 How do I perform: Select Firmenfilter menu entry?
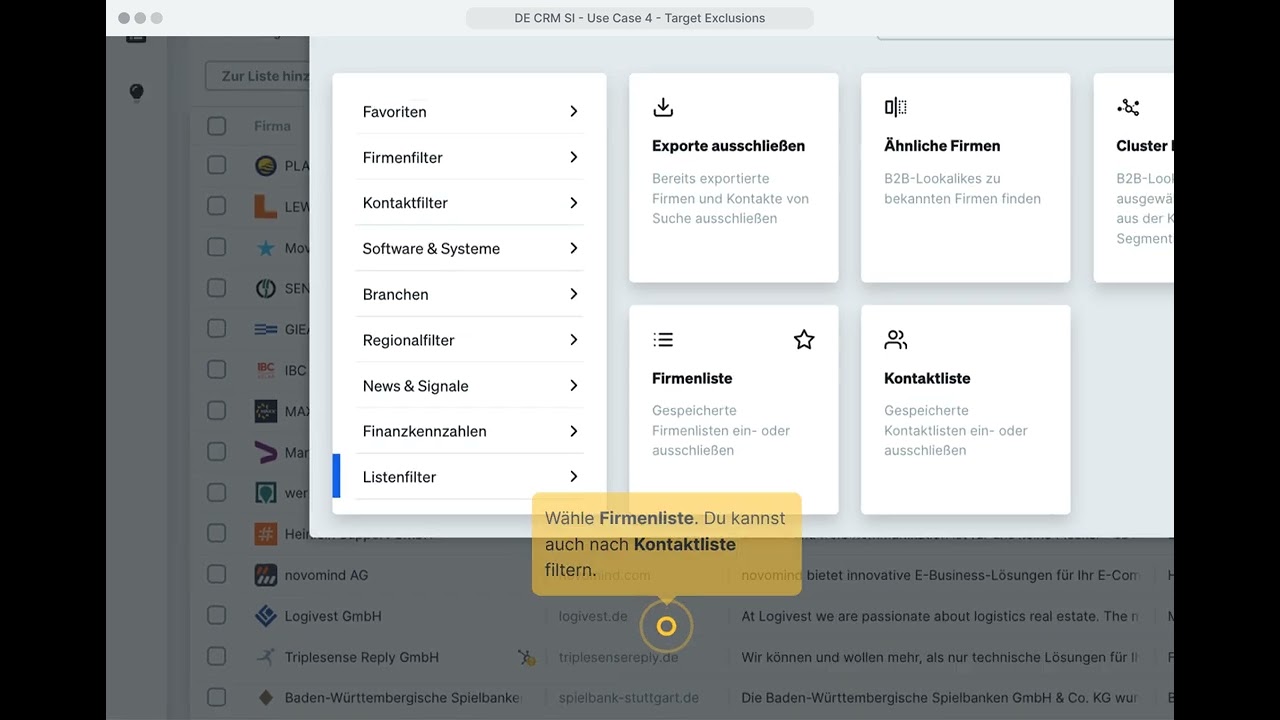(x=469, y=157)
